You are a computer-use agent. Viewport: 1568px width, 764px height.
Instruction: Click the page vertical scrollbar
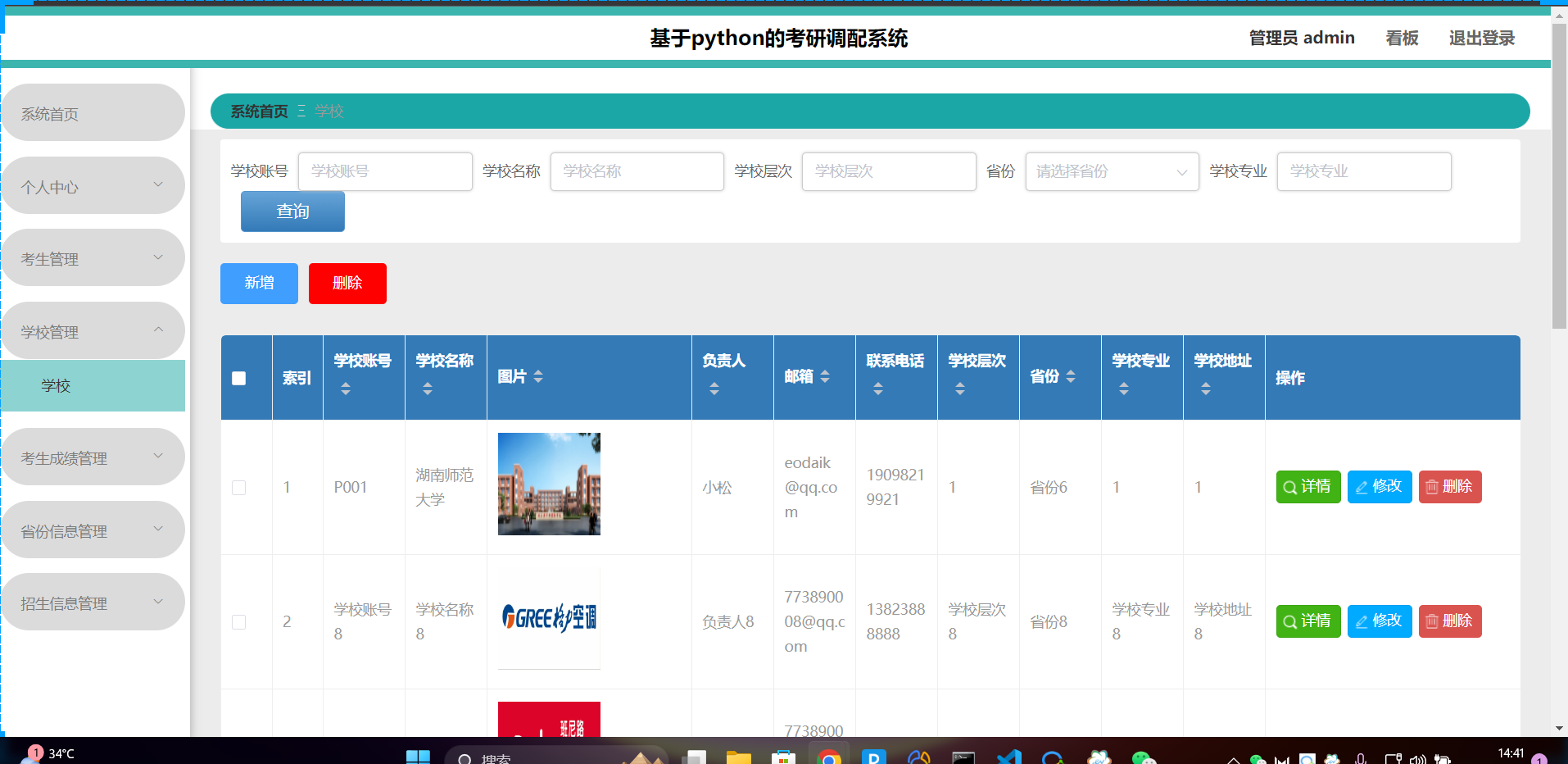click(1559, 176)
